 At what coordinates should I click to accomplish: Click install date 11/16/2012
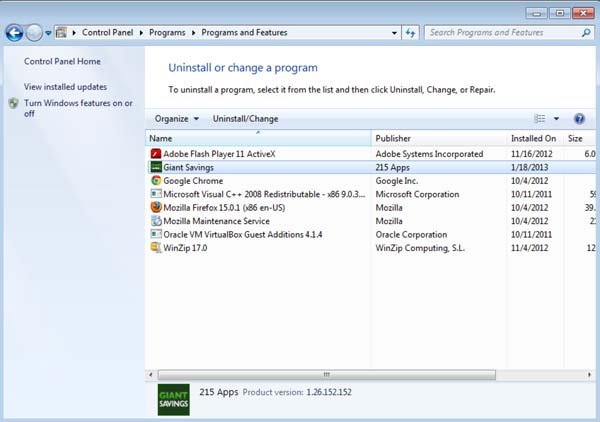point(532,154)
